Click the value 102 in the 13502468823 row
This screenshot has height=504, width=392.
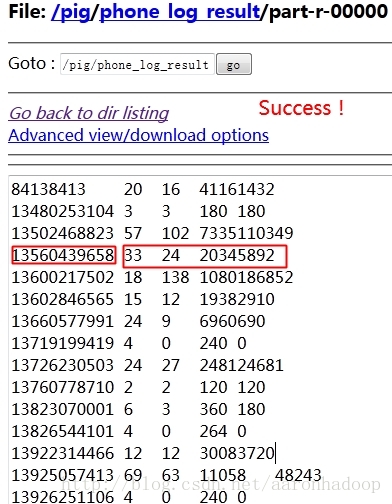coord(176,233)
